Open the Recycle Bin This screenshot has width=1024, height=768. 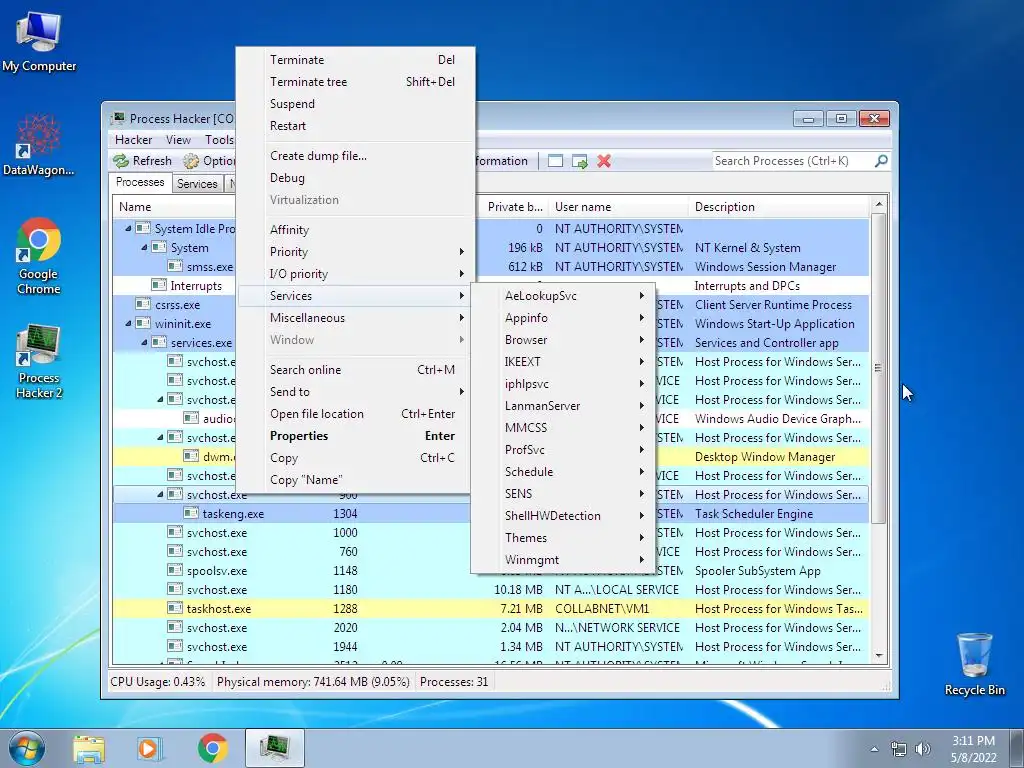pos(974,664)
